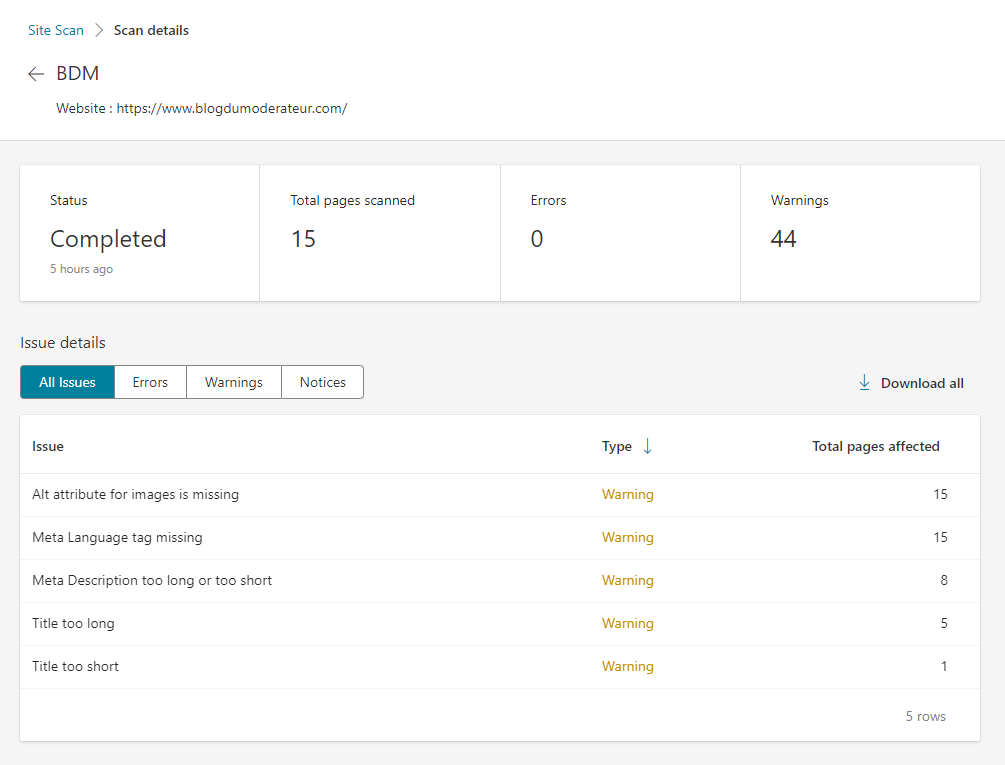Click Warning for Meta Language tag missing
This screenshot has height=765, width=1005.
click(628, 537)
